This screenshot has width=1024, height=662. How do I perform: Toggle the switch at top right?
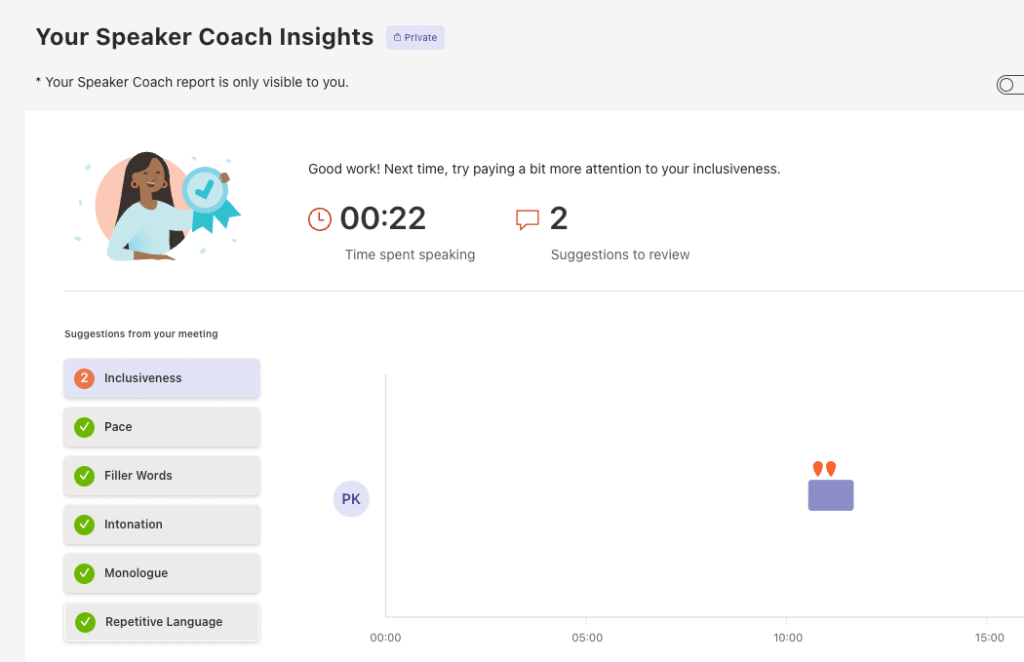click(x=1010, y=85)
